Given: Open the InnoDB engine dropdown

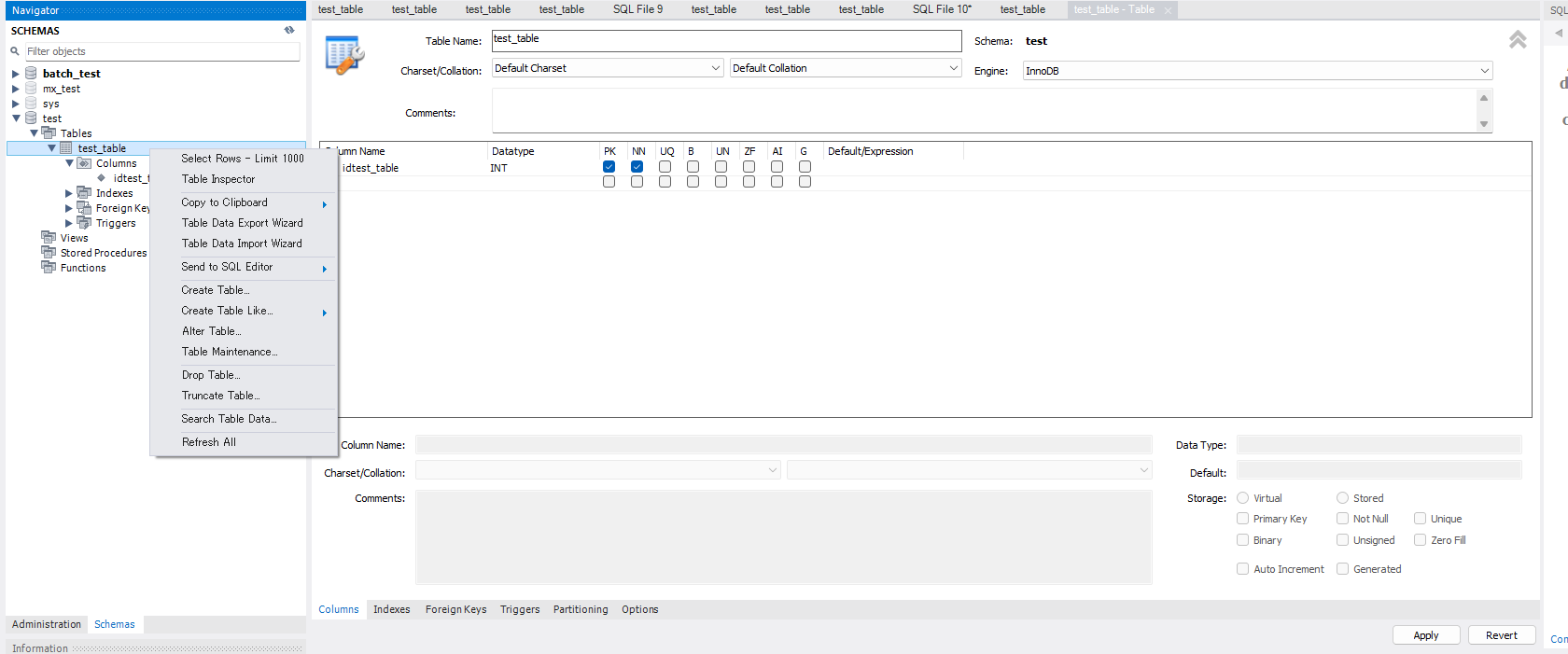Looking at the screenshot, I should coord(1257,71).
